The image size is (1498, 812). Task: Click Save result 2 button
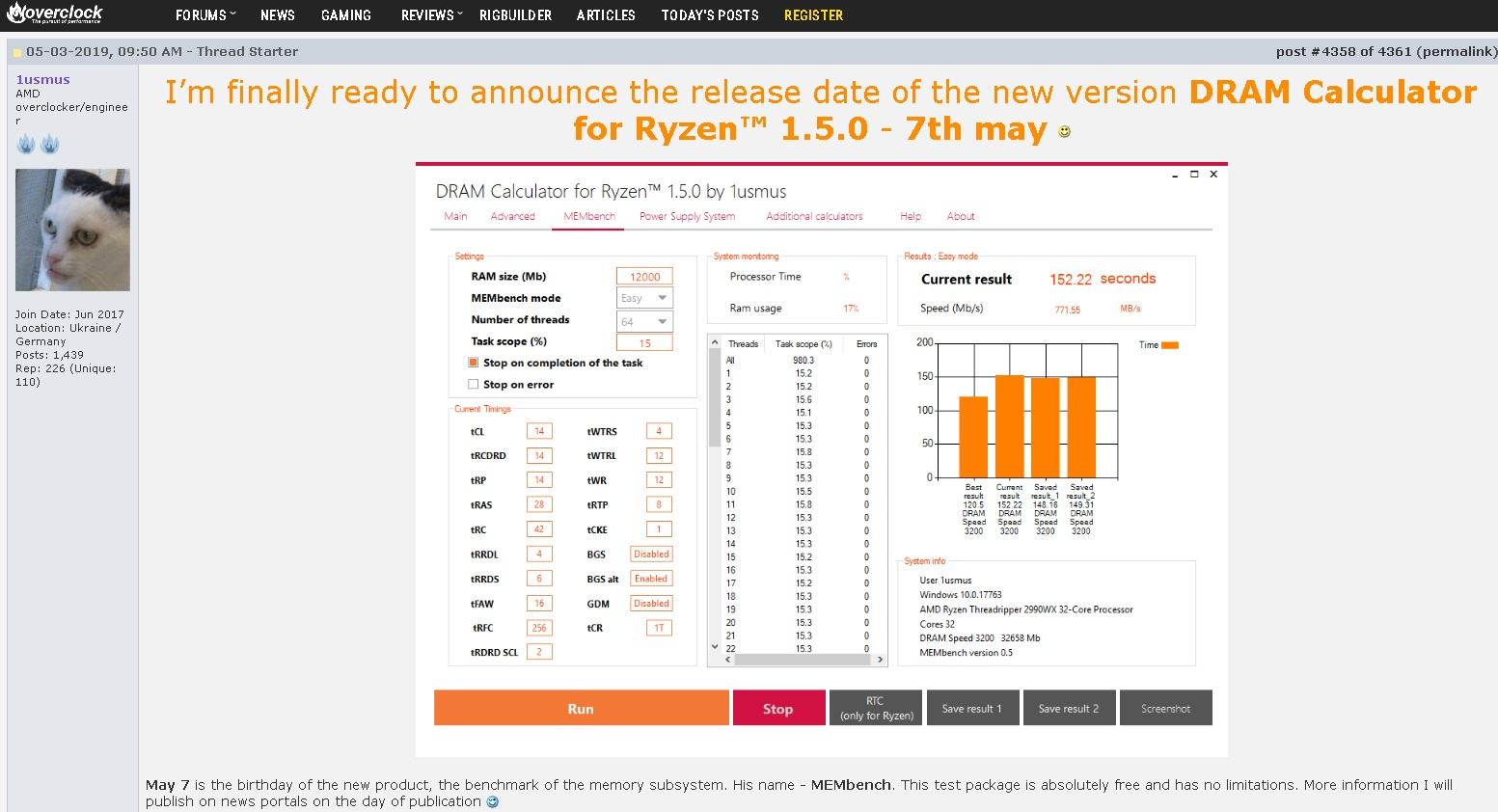point(1069,708)
